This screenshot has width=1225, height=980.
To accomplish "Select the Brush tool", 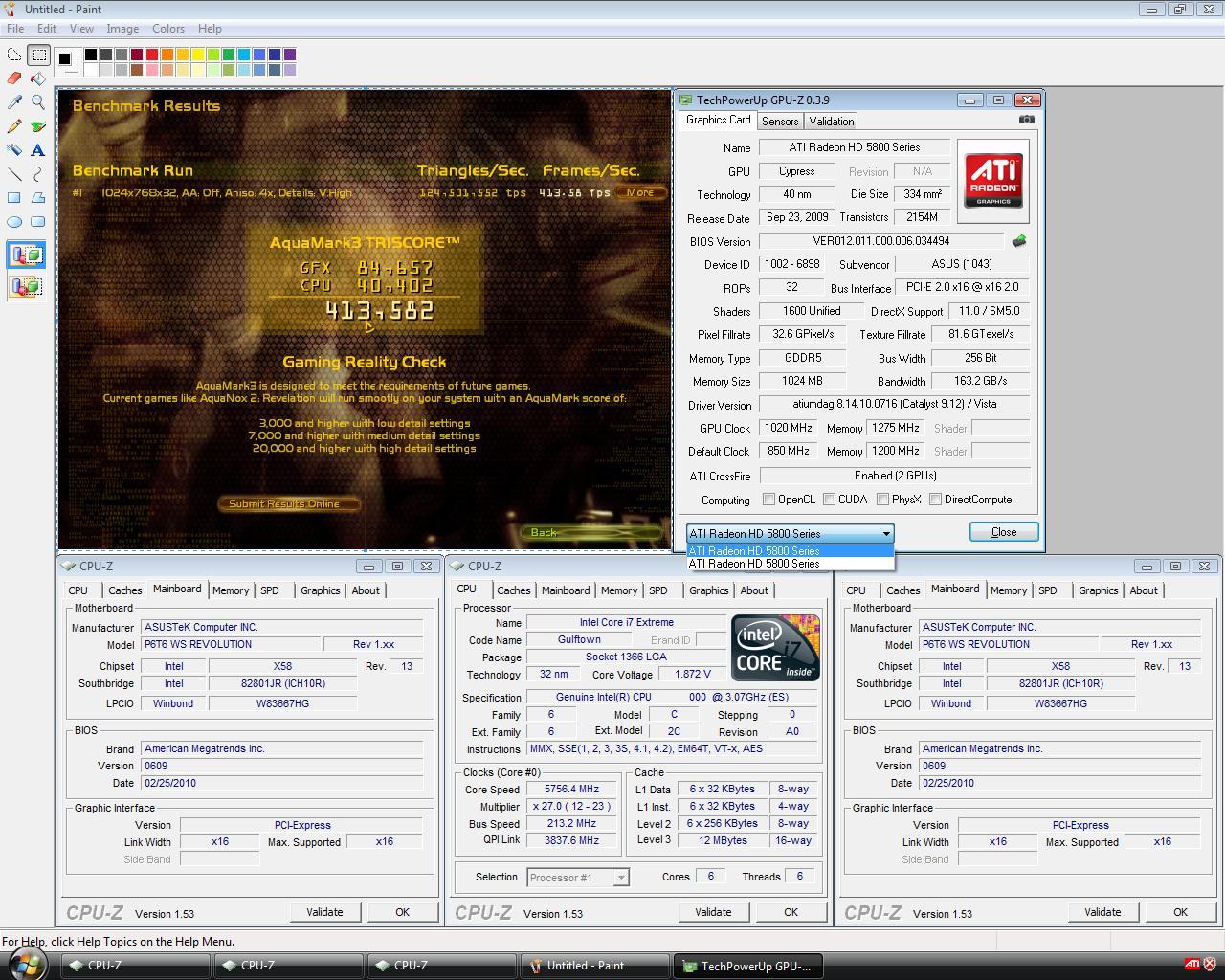I will pos(38,126).
